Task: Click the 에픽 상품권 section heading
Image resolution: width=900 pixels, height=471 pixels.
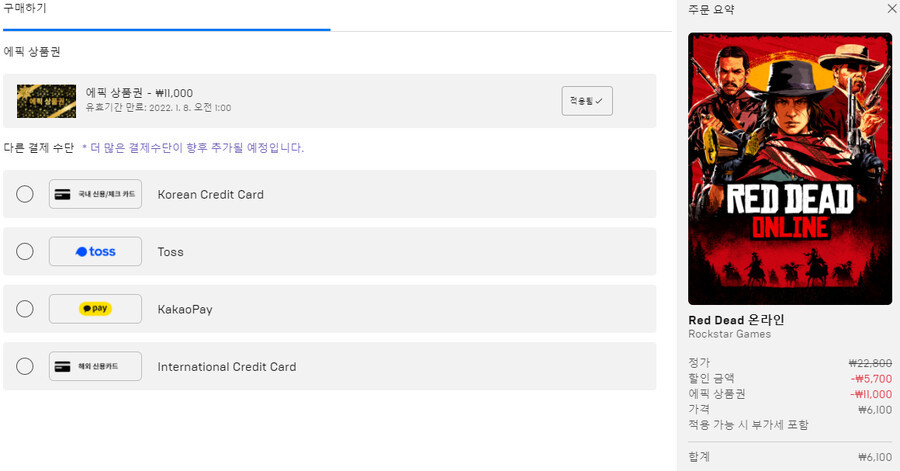Action: tap(32, 52)
